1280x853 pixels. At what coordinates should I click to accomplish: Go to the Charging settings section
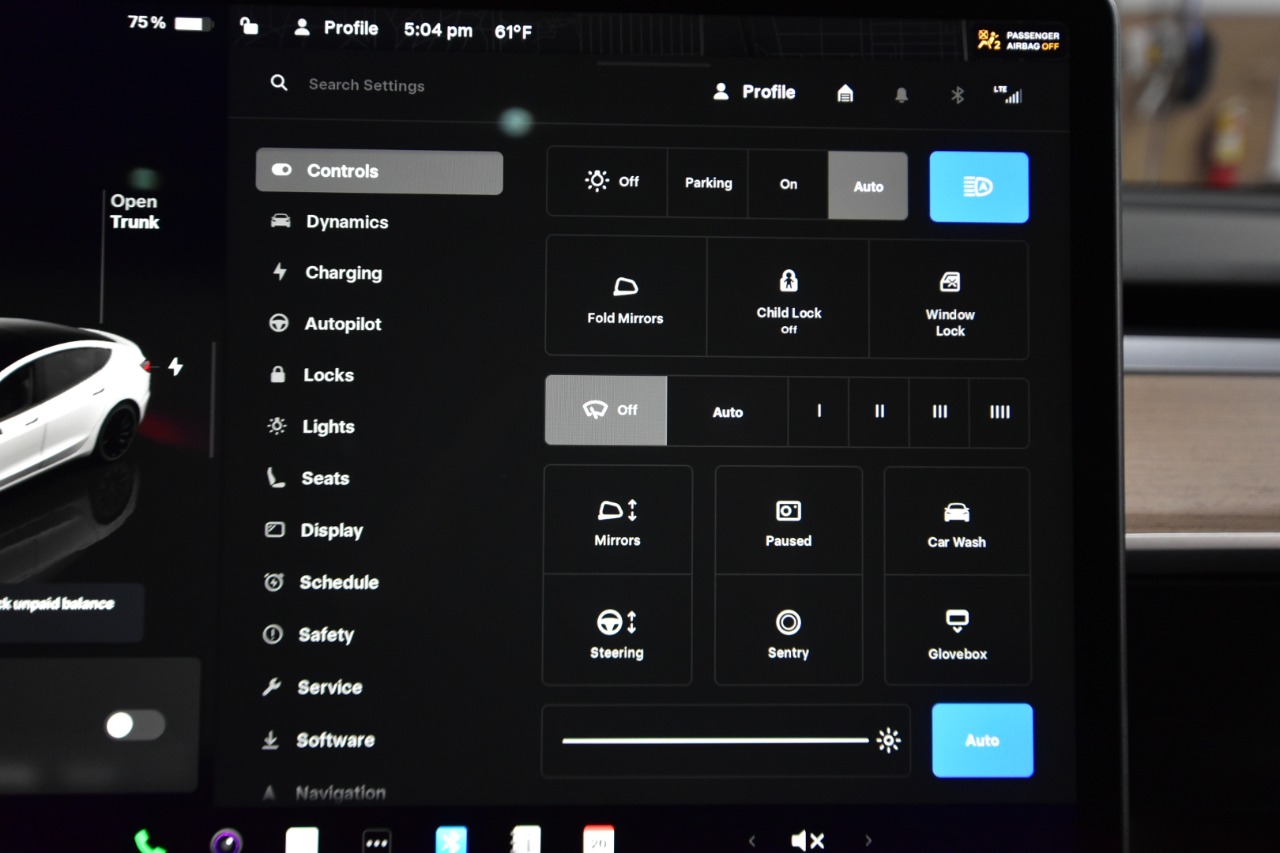pos(342,273)
